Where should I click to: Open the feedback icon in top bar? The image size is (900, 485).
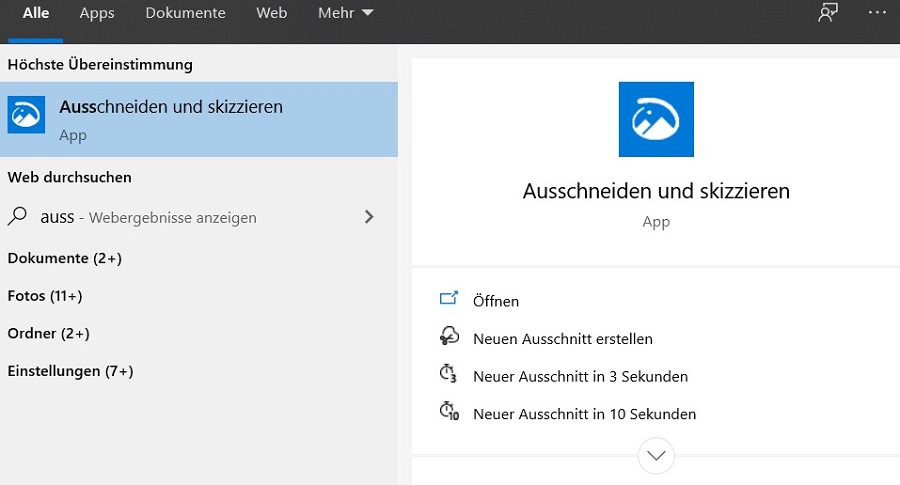coord(827,13)
